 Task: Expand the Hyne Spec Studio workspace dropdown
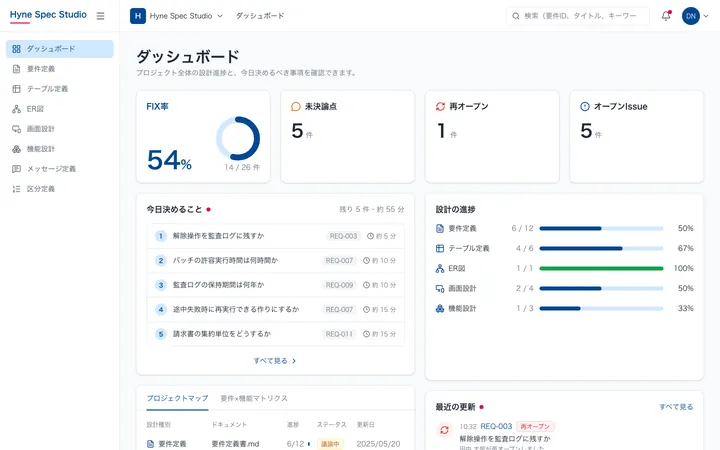pyautogui.click(x=220, y=16)
